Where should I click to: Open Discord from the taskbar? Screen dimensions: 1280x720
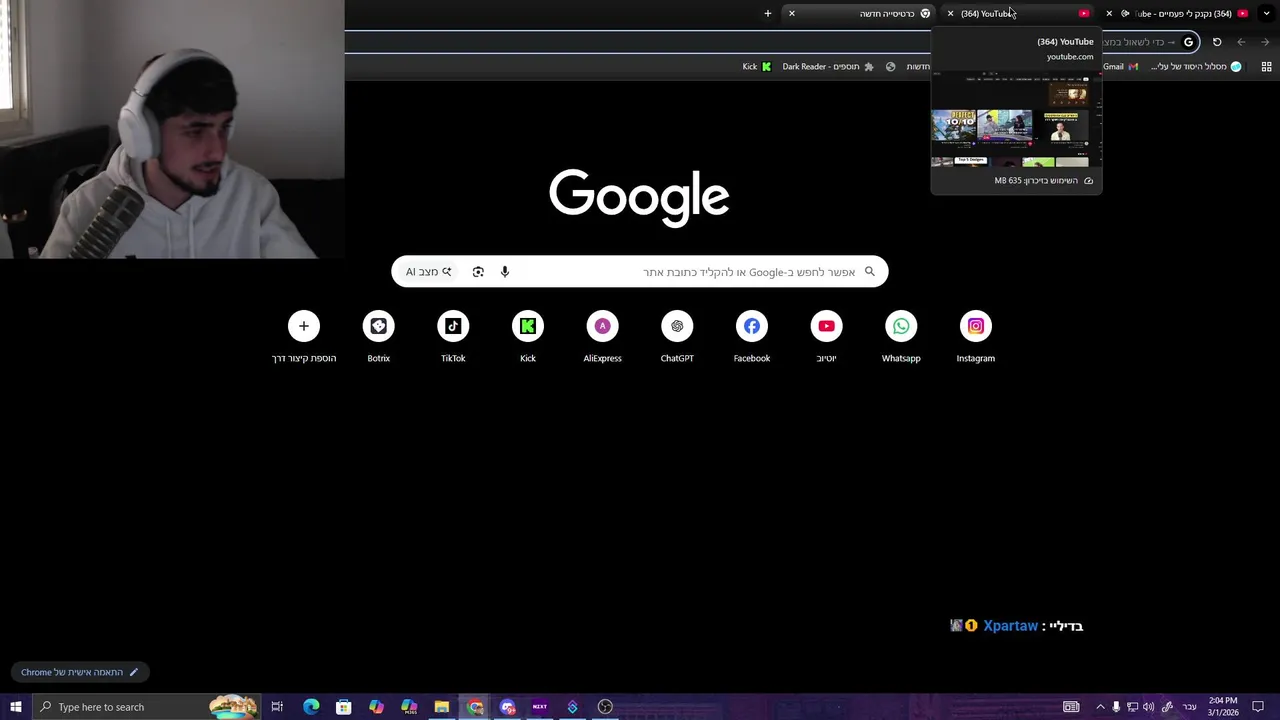tap(508, 707)
